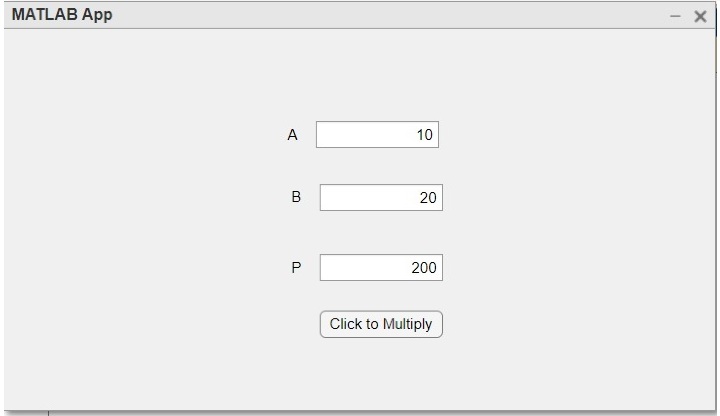This screenshot has height=416, width=720.
Task: Click the value 20 in field B
Action: click(428, 198)
